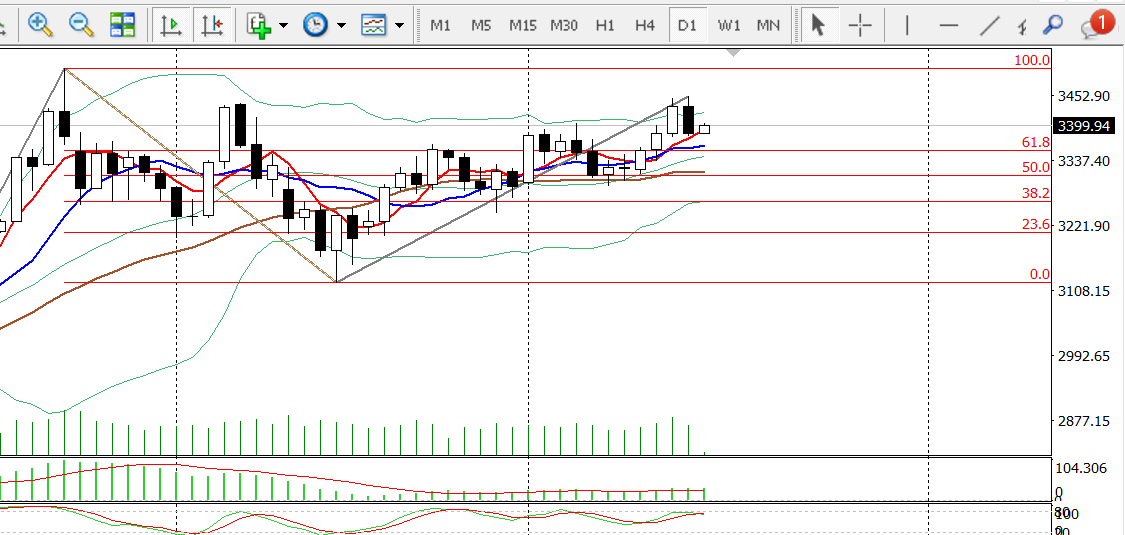Click the Fibonacci 50.0 level label
This screenshot has height=535, width=1125.
(1036, 168)
